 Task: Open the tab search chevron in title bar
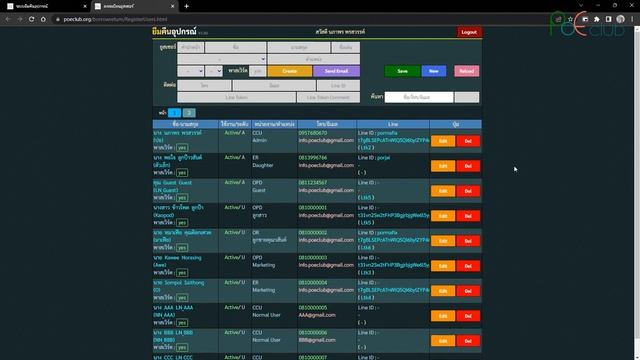[x=581, y=6]
